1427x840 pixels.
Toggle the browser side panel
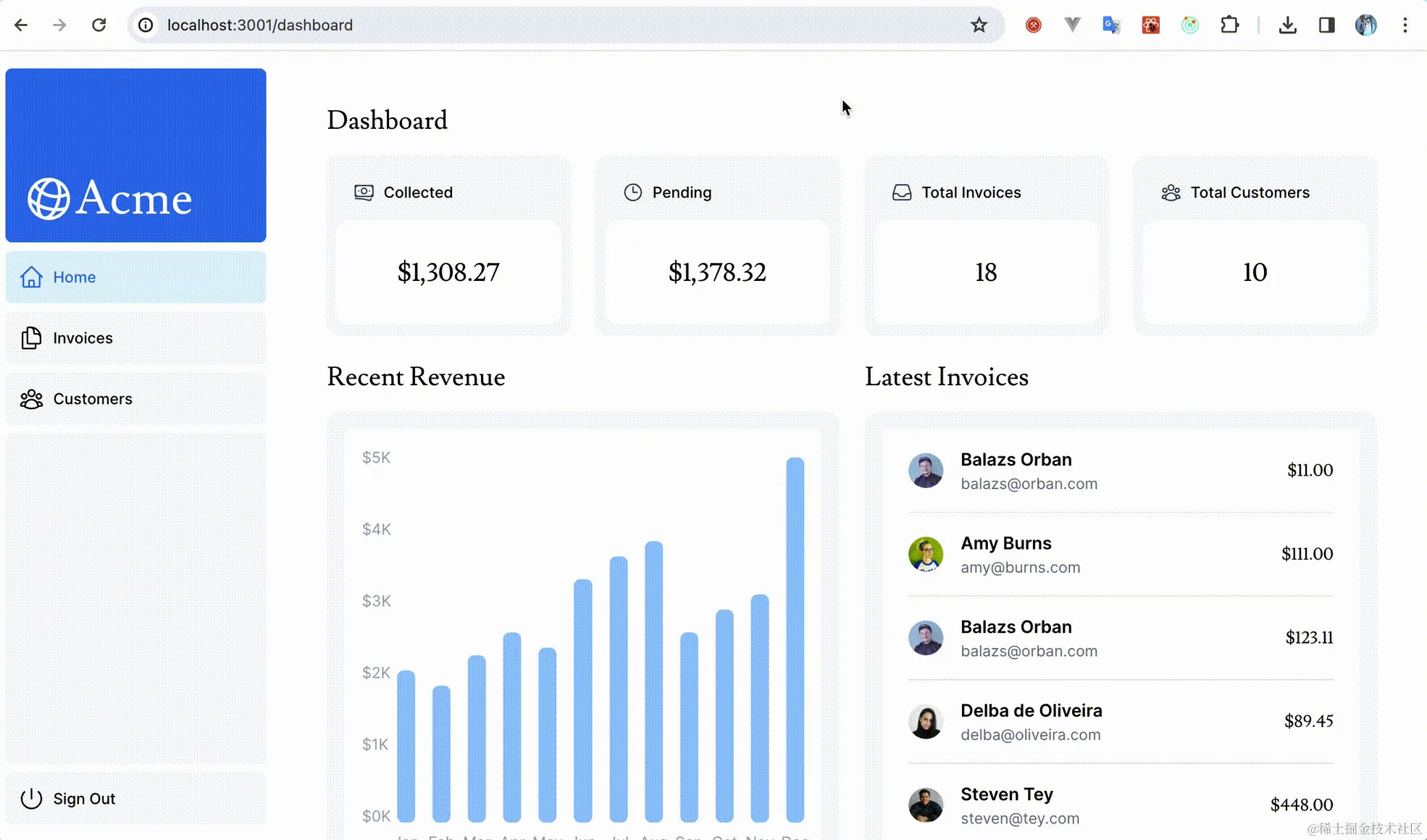(x=1326, y=25)
